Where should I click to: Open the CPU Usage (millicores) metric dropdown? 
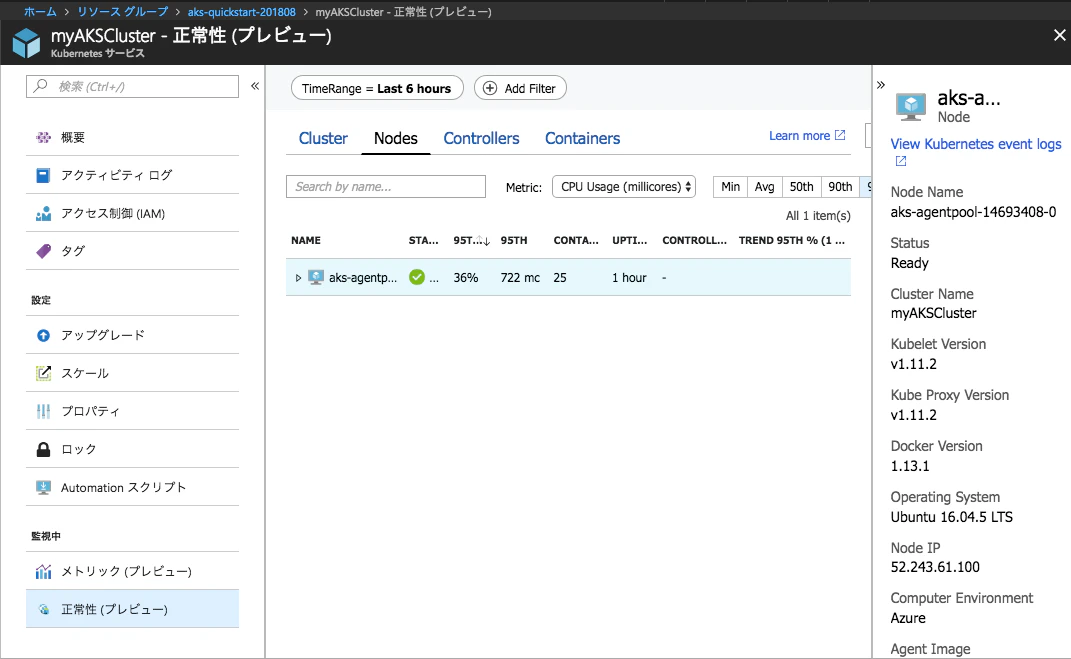(x=624, y=186)
